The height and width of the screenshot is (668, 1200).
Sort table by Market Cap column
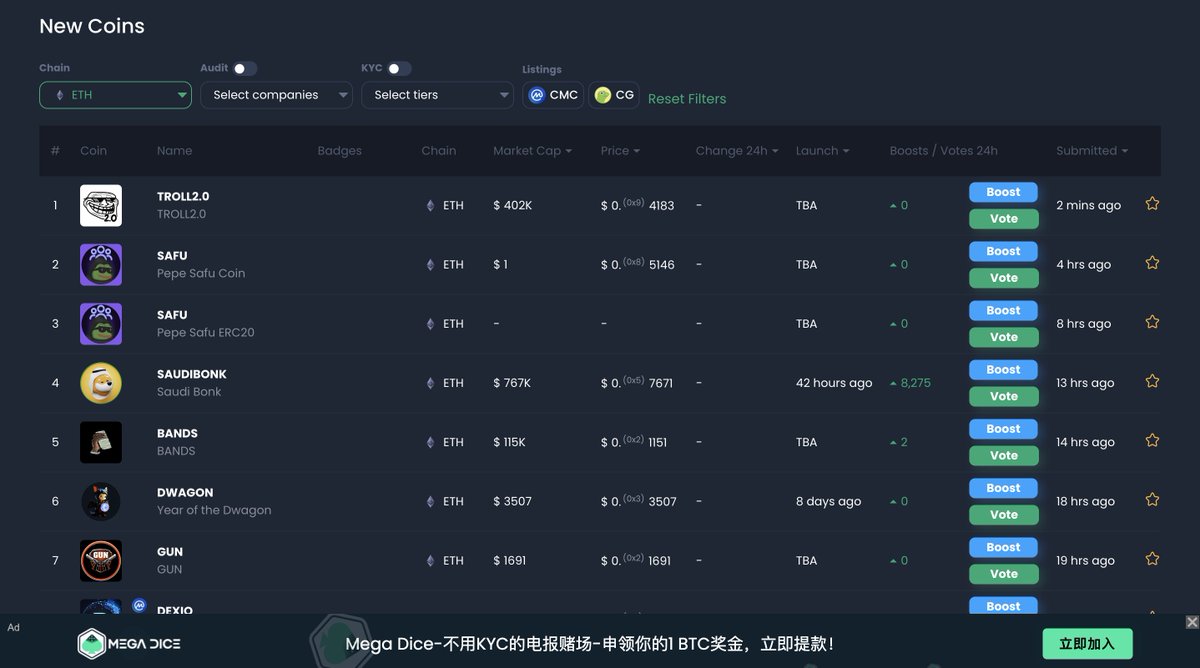[532, 151]
